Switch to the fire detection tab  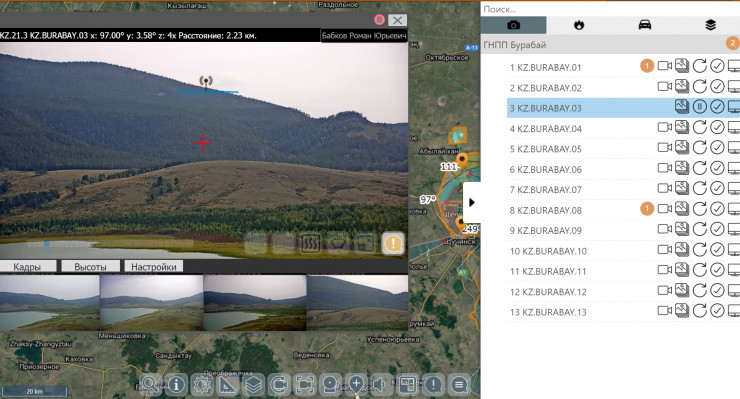tap(579, 25)
